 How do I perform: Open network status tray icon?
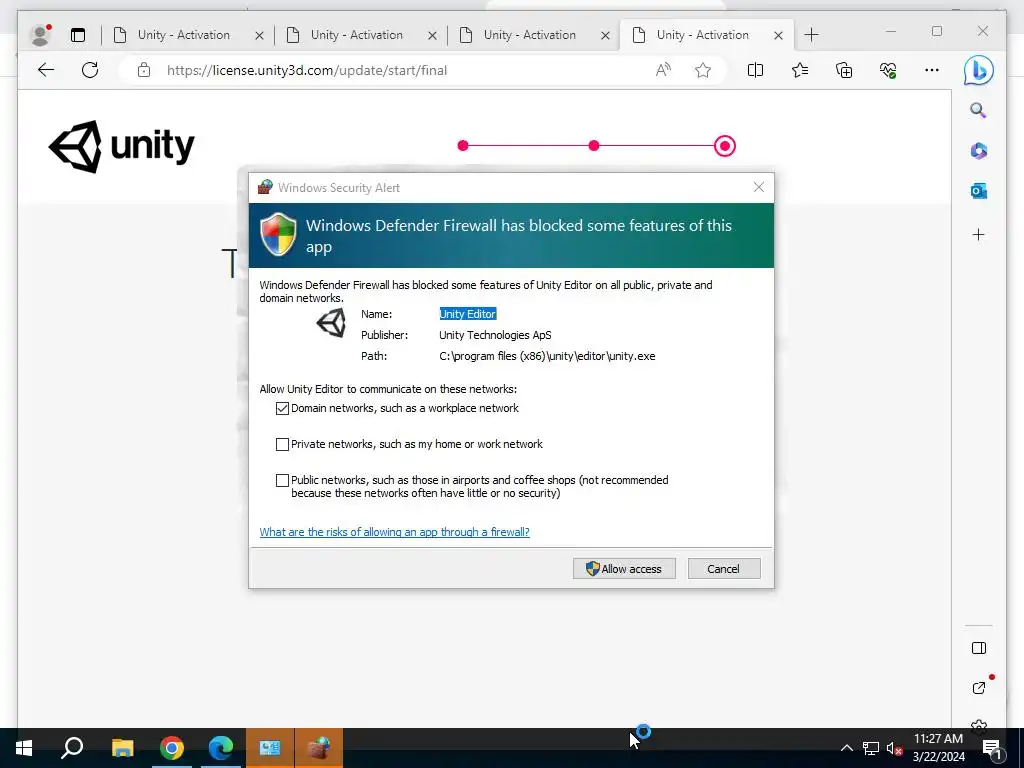[871, 748]
